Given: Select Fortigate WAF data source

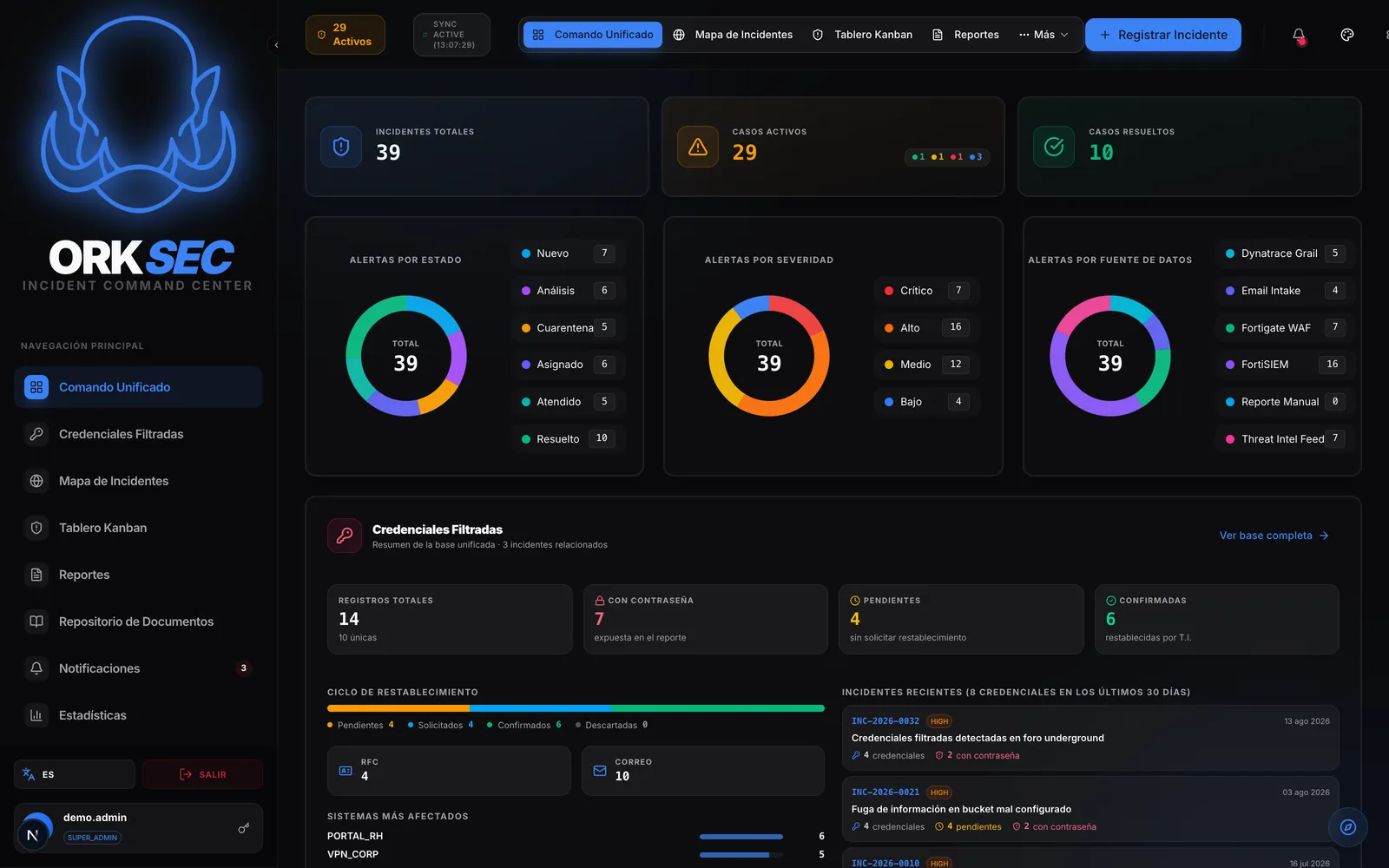Looking at the screenshot, I should pos(1285,327).
